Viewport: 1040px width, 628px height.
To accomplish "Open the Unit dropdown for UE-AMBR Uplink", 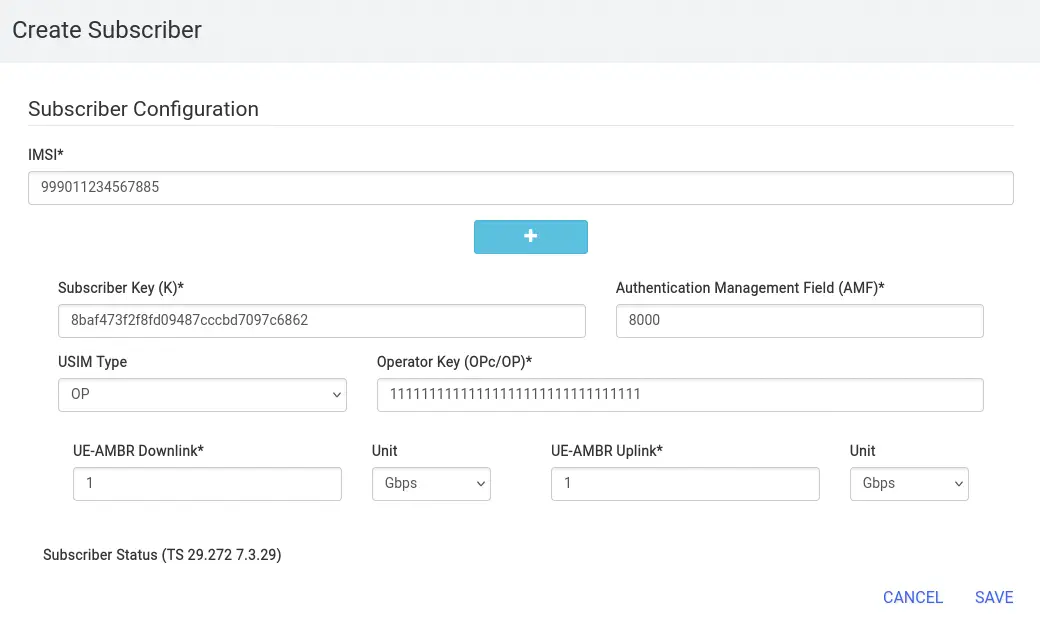I will 909,484.
